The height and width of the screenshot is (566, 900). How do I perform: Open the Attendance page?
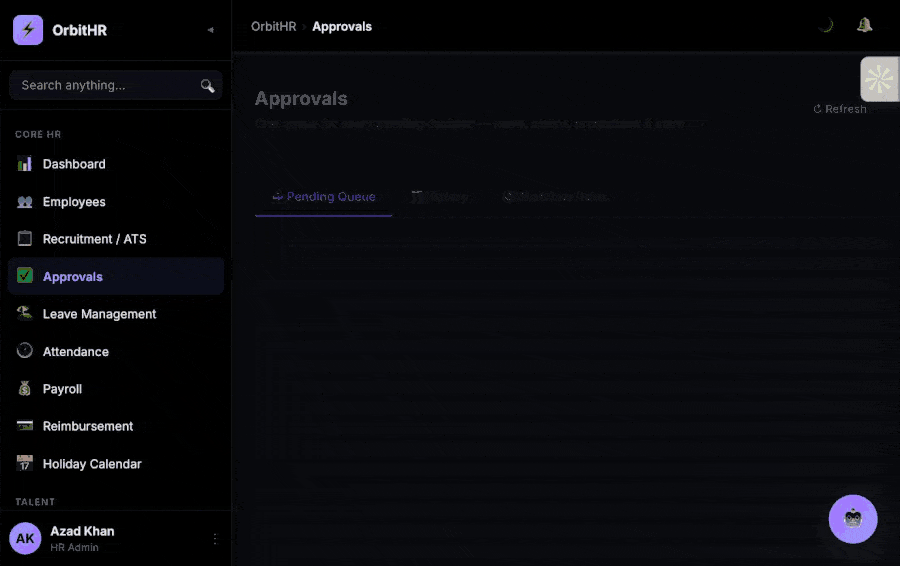(115, 351)
